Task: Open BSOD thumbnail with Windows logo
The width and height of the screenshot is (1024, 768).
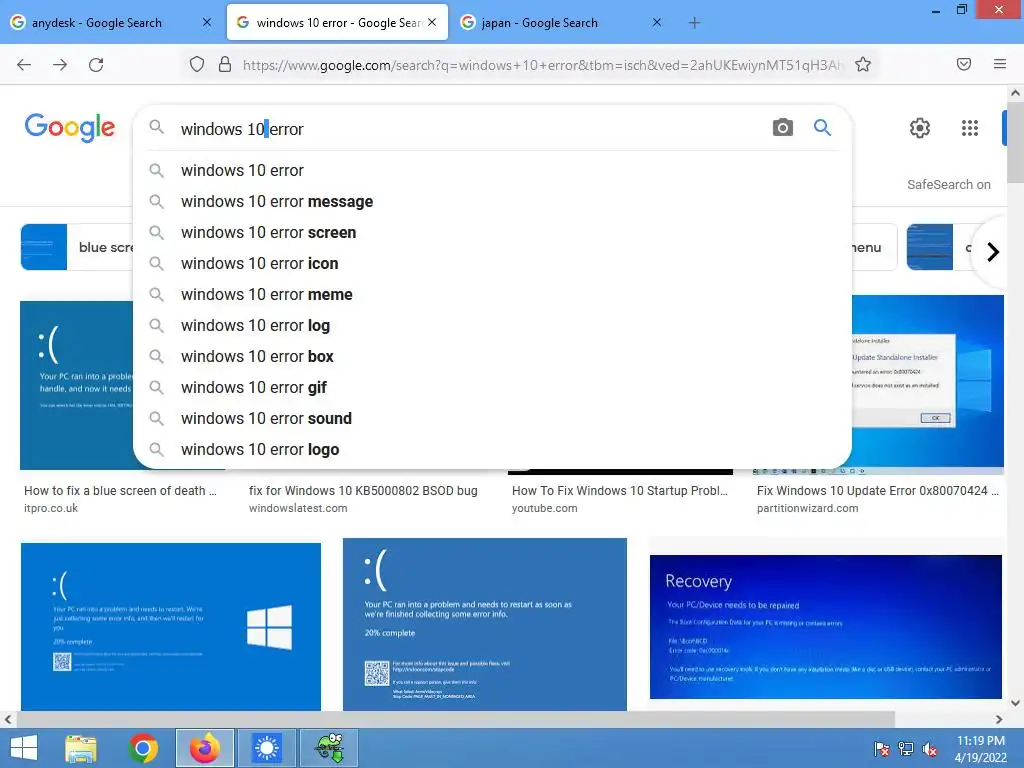Action: pos(170,626)
